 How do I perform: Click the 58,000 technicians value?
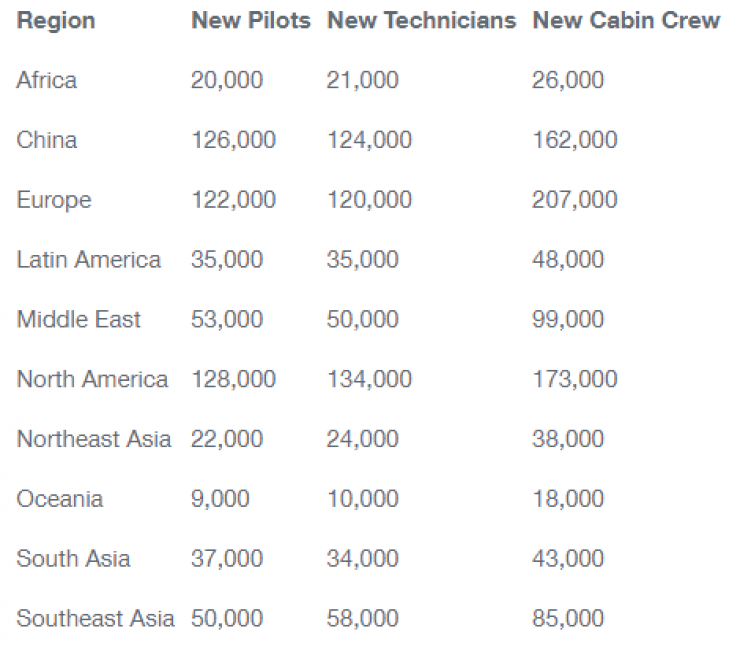point(362,619)
